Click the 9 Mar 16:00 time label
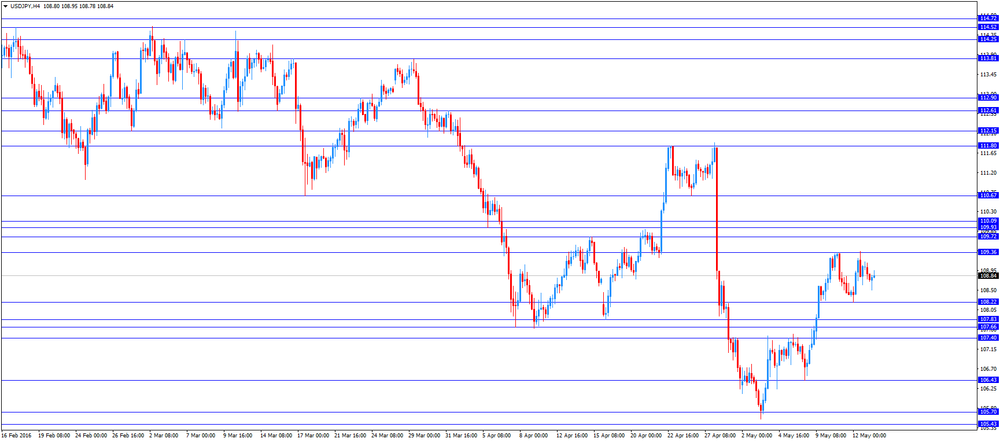This screenshot has width=1000, height=442. pyautogui.click(x=239, y=436)
